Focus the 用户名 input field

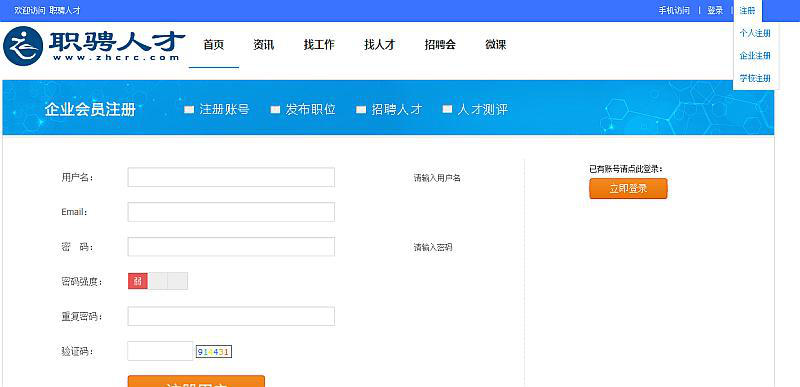tap(231, 177)
